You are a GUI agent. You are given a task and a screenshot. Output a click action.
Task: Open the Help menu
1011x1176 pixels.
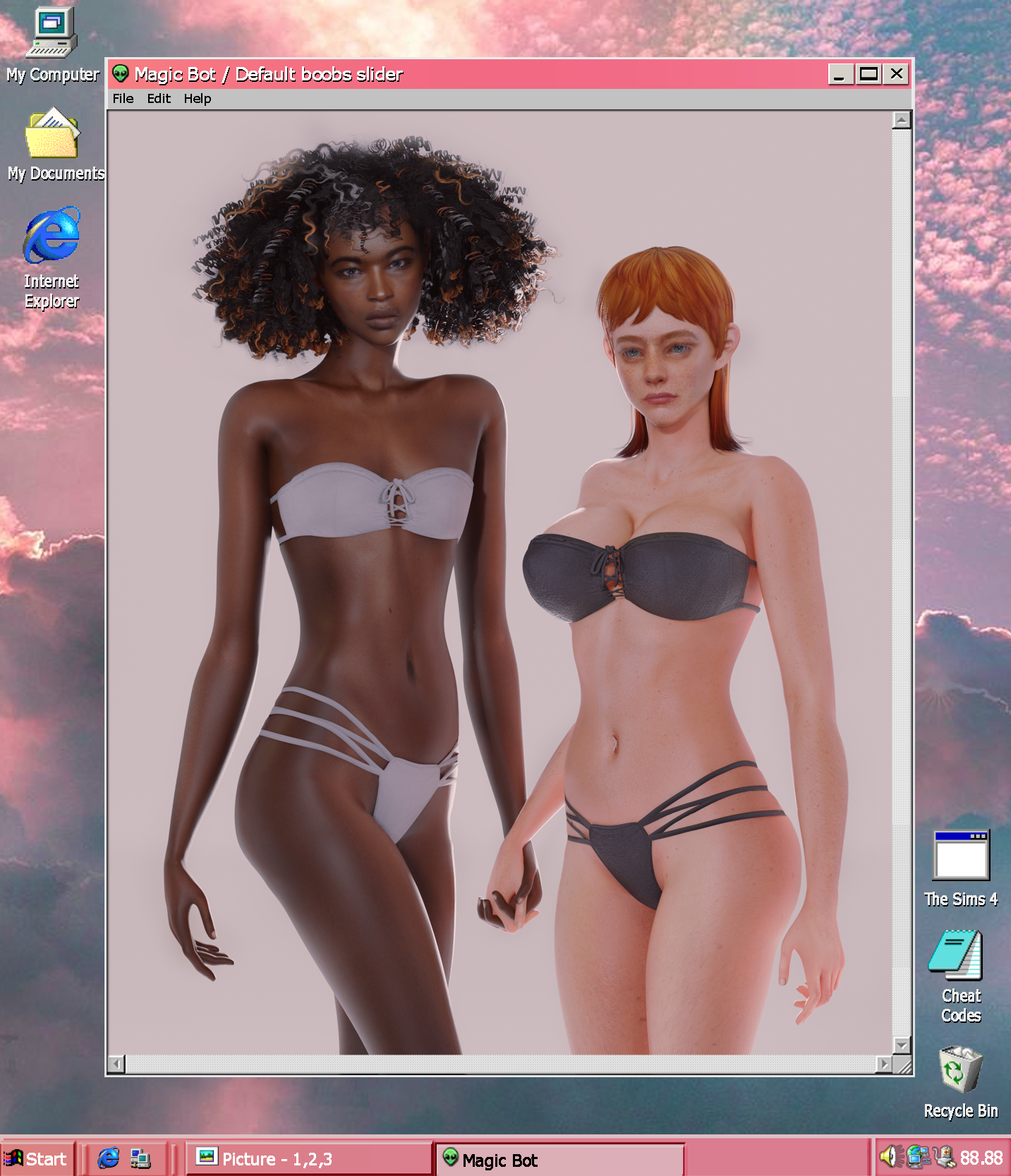tap(198, 99)
